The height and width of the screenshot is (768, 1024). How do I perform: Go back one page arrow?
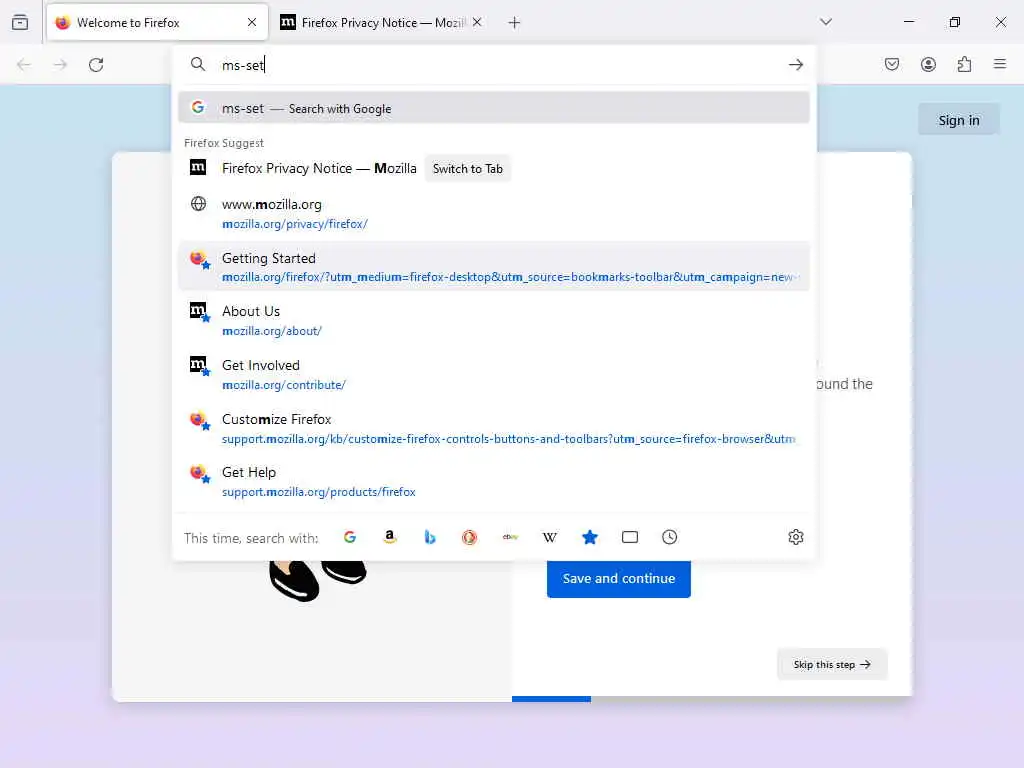24,65
